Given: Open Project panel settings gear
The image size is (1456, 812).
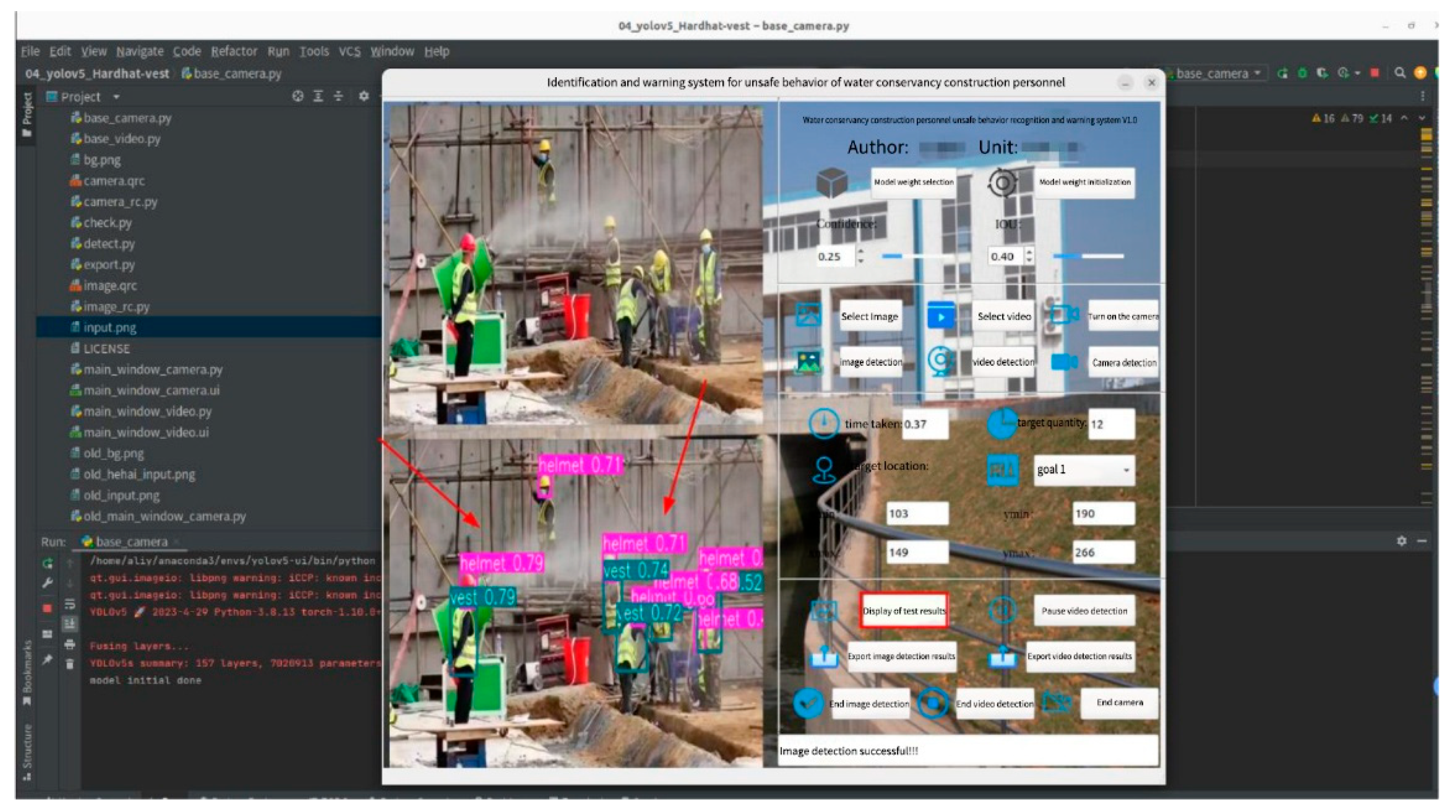Looking at the screenshot, I should [364, 97].
